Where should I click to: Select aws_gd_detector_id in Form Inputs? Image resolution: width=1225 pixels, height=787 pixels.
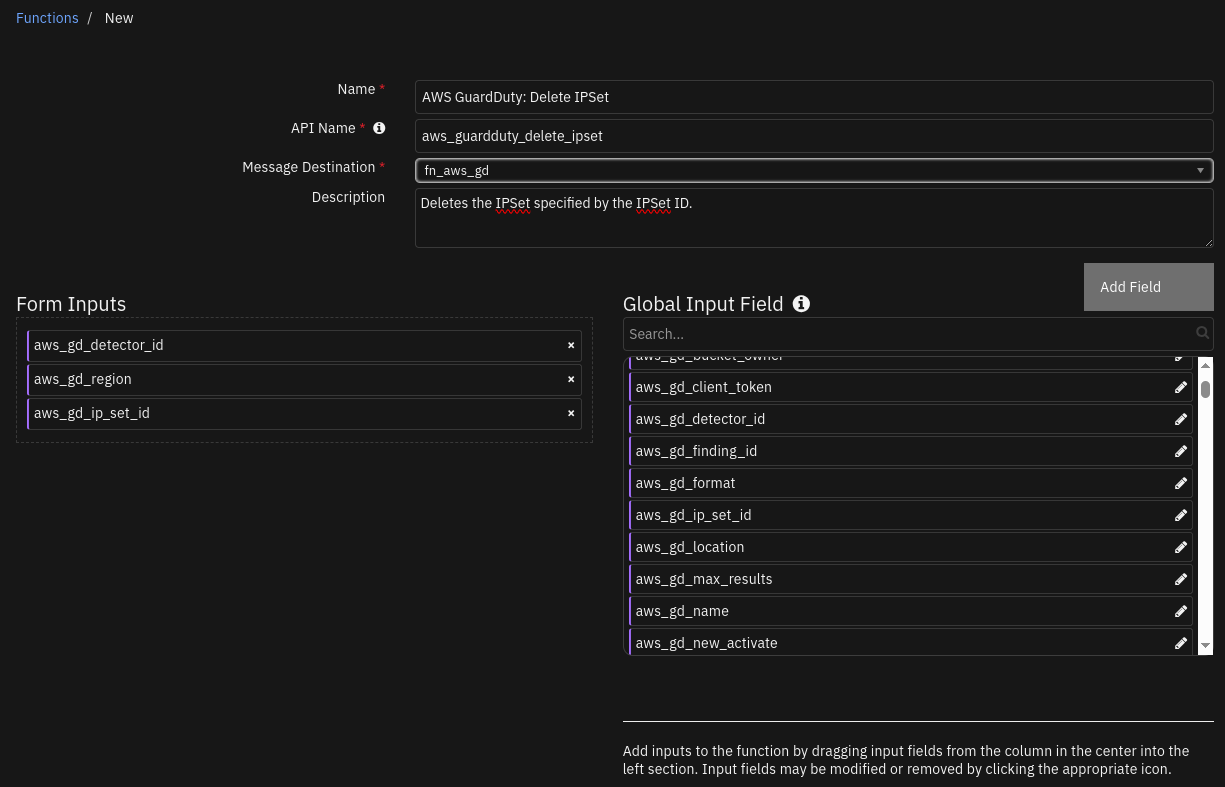tap(304, 345)
